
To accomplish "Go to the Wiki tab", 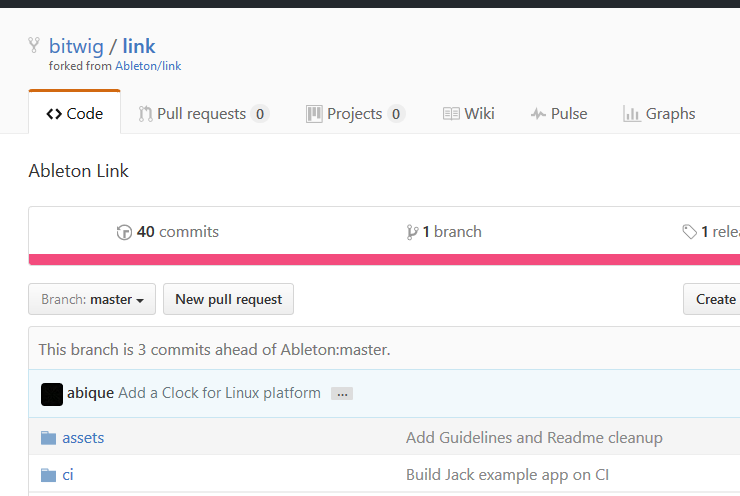I will [468, 114].
